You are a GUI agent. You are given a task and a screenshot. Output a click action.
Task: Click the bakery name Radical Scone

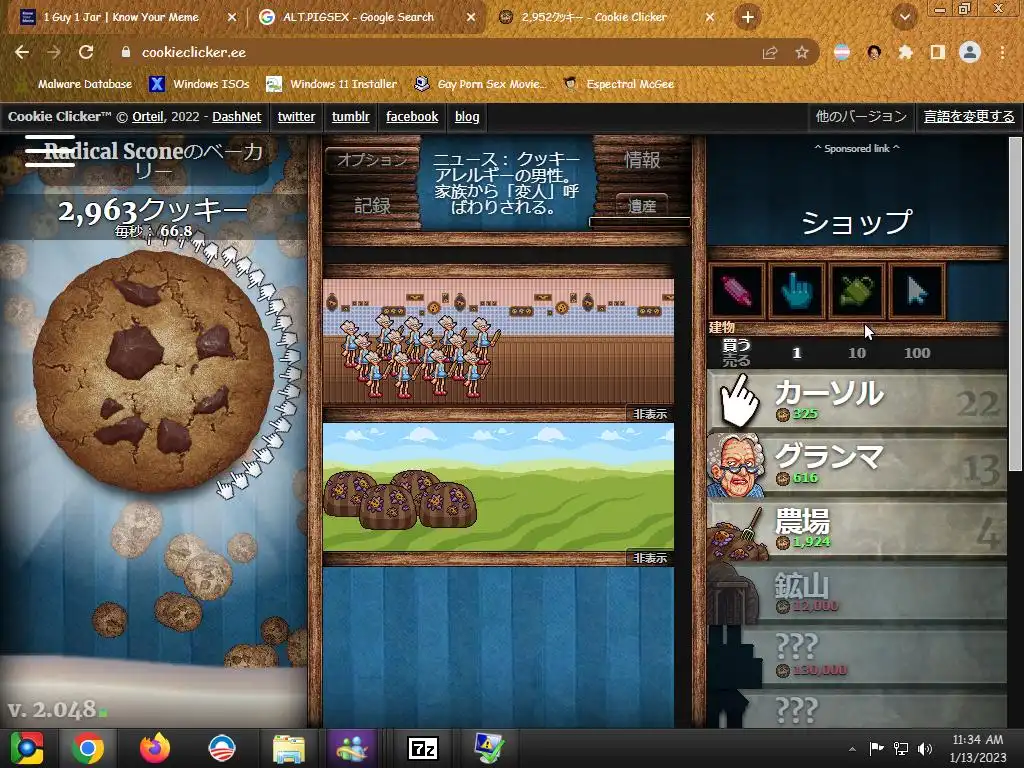pyautogui.click(x=153, y=160)
